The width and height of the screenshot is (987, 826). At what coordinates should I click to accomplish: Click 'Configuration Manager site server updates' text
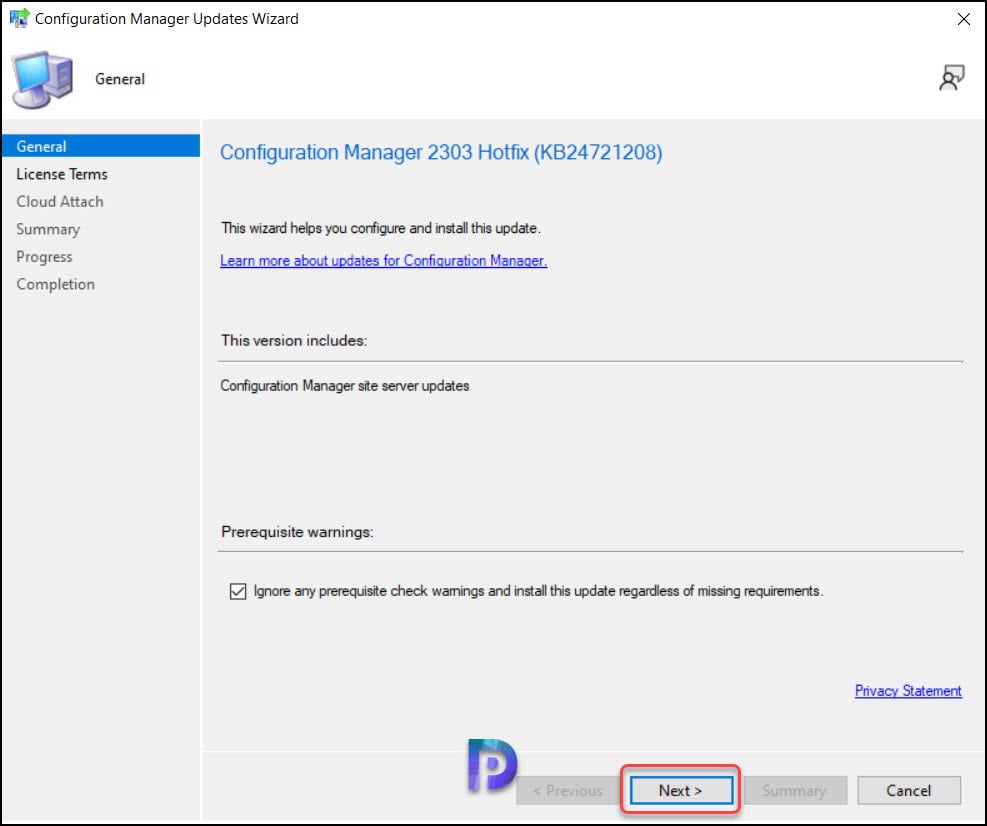(344, 385)
